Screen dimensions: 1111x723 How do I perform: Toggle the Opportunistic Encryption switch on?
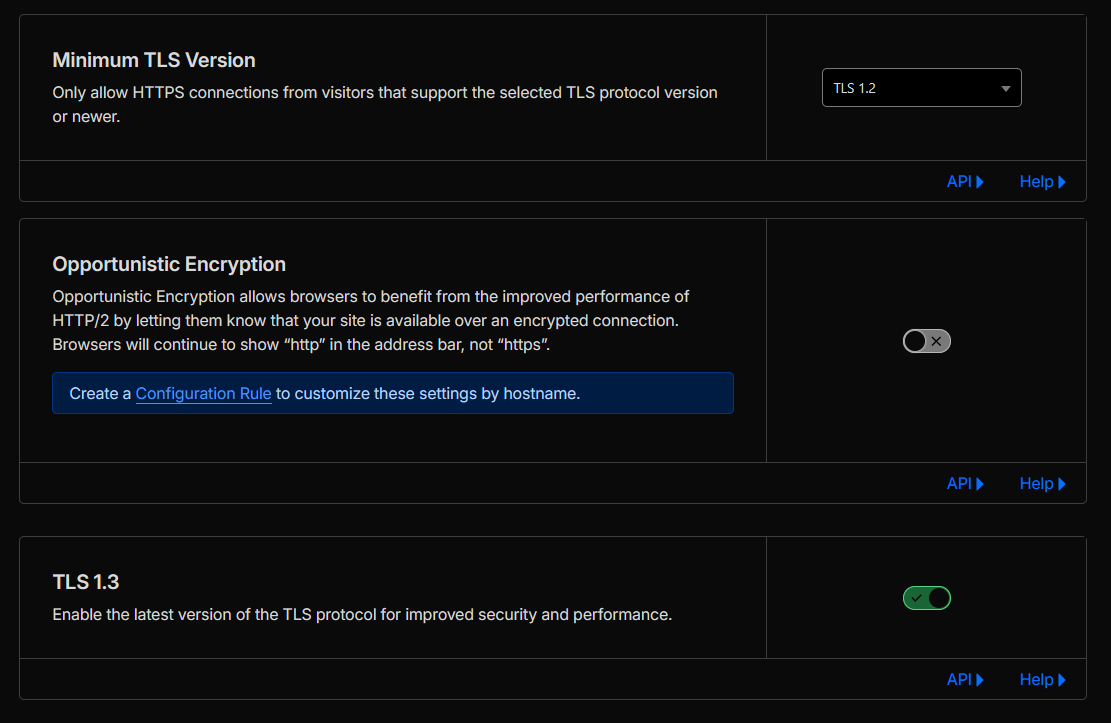(926, 341)
